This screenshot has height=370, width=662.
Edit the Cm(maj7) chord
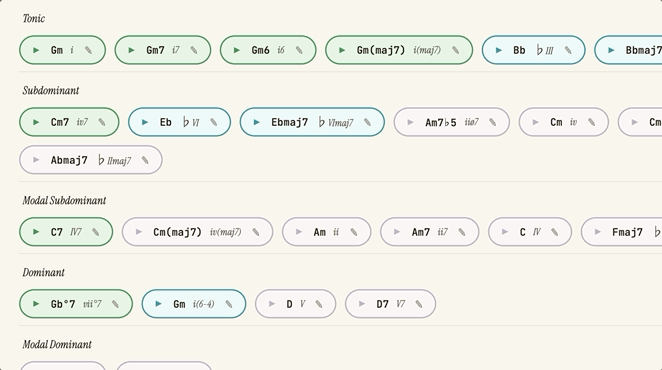(256, 232)
